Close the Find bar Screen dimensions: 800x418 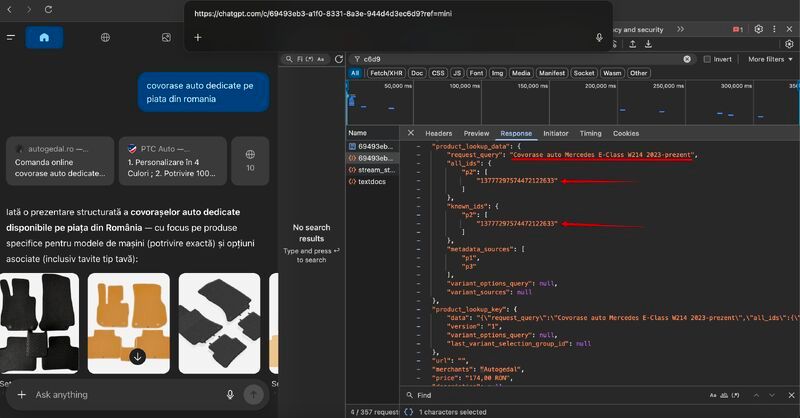(x=791, y=395)
